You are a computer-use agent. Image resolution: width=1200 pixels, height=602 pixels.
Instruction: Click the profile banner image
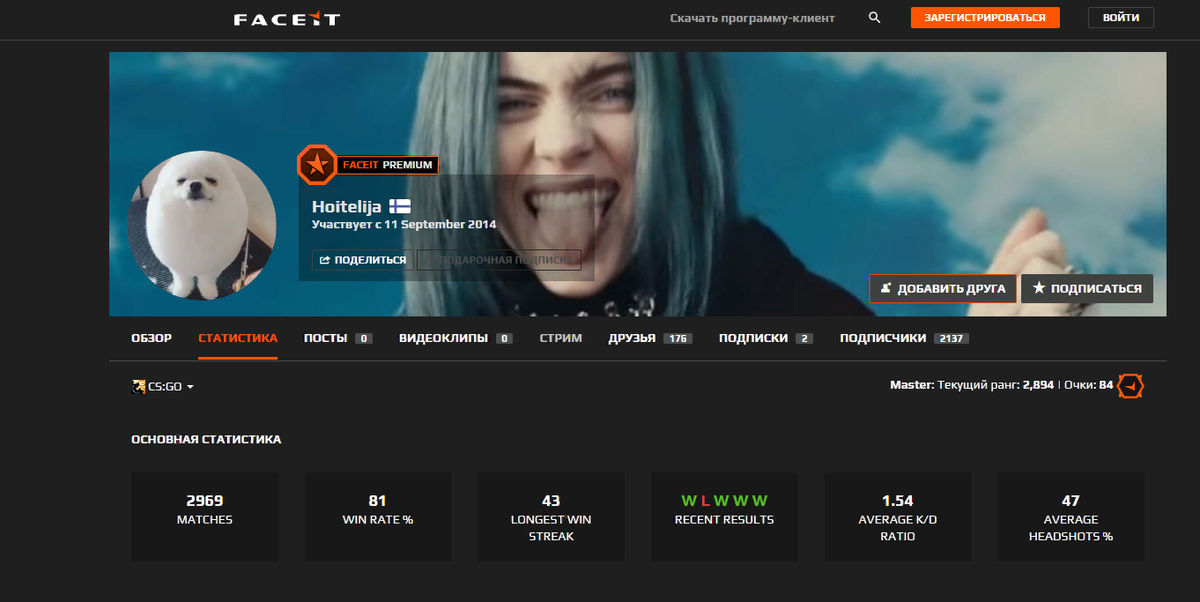[x=637, y=184]
